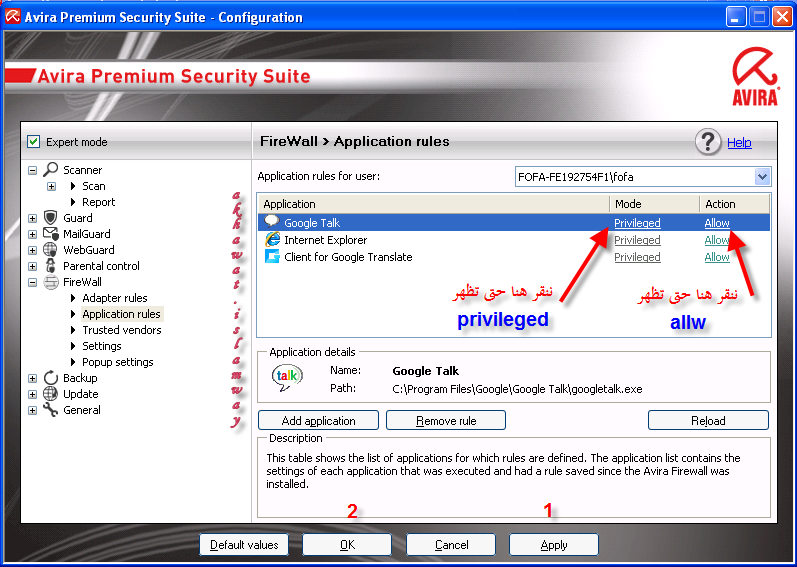Expand the Guard tree node

[33, 218]
